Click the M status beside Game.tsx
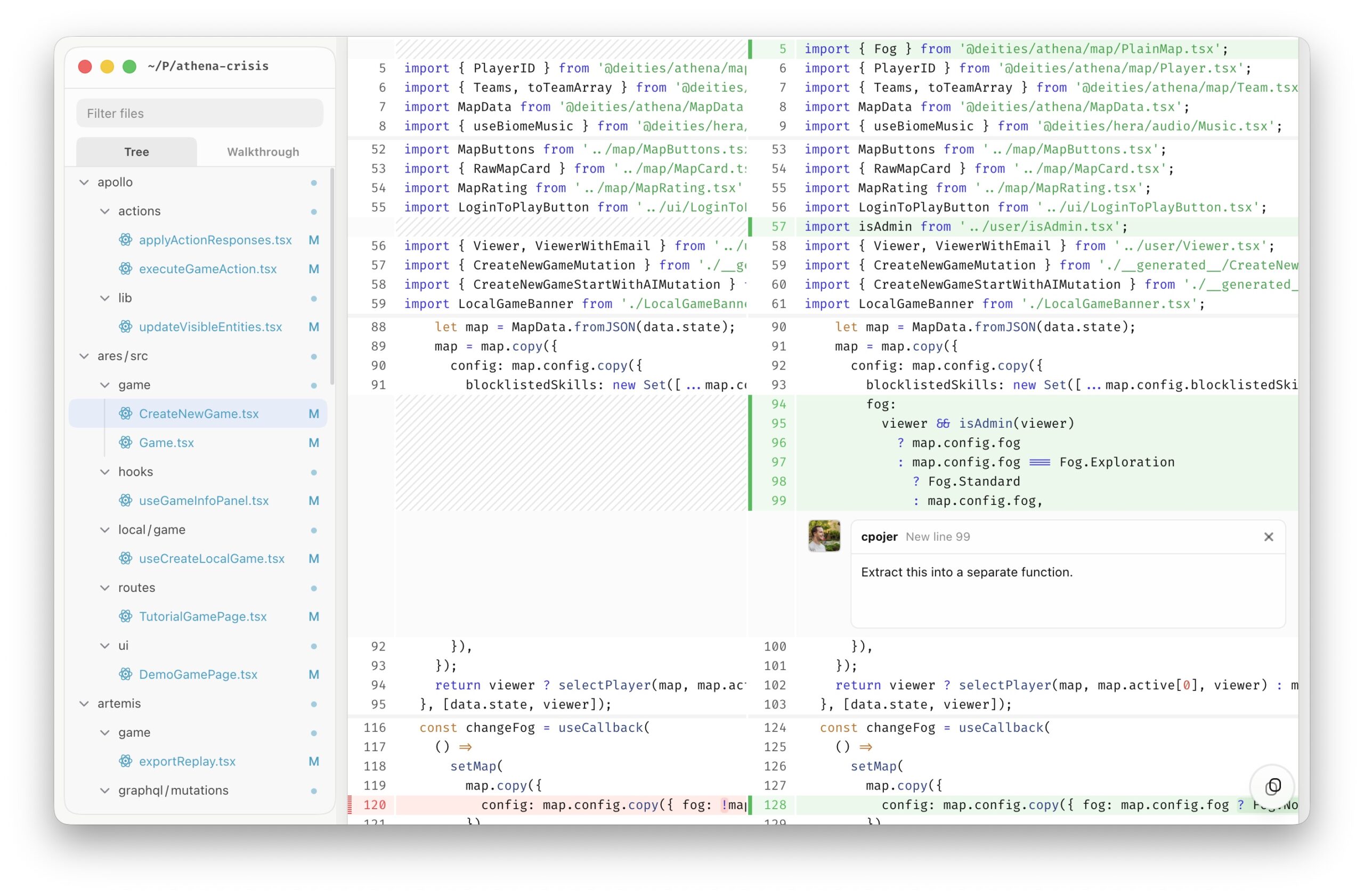 pos(313,442)
